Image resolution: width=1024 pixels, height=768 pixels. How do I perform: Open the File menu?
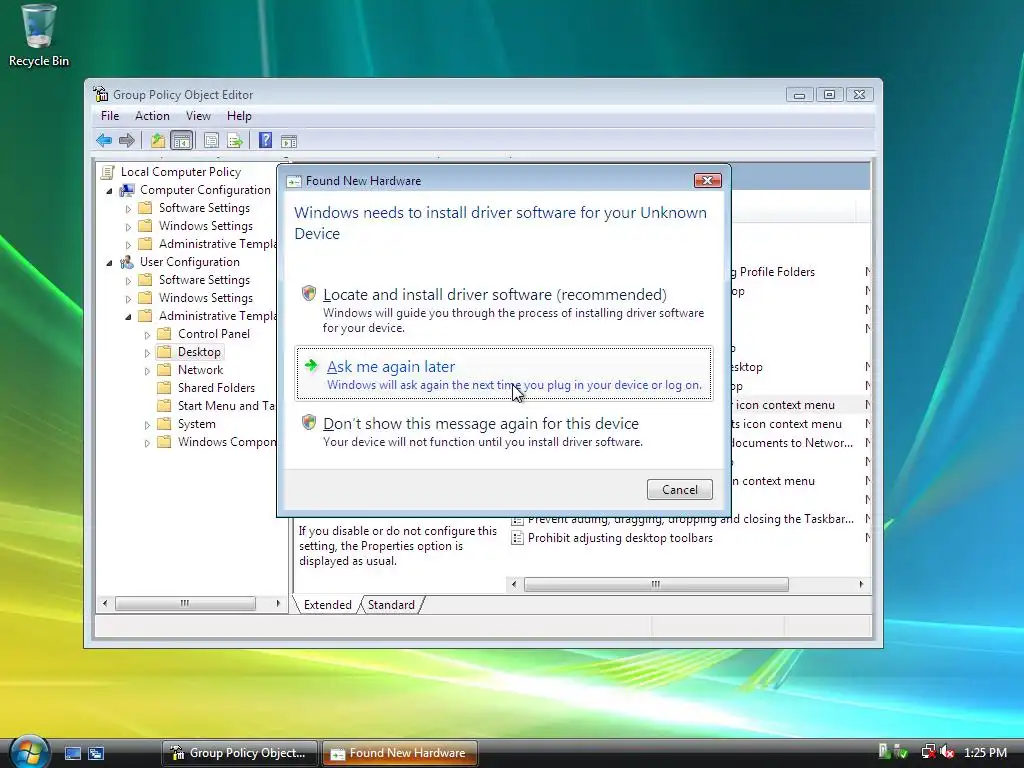(110, 116)
